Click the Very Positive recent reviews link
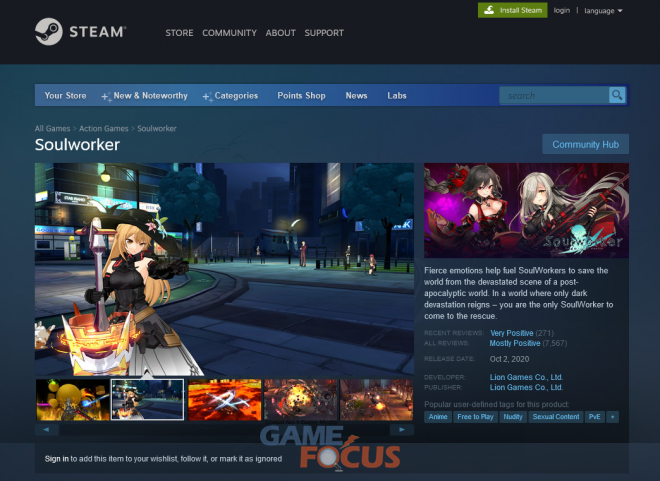The width and height of the screenshot is (660, 481). coord(511,333)
